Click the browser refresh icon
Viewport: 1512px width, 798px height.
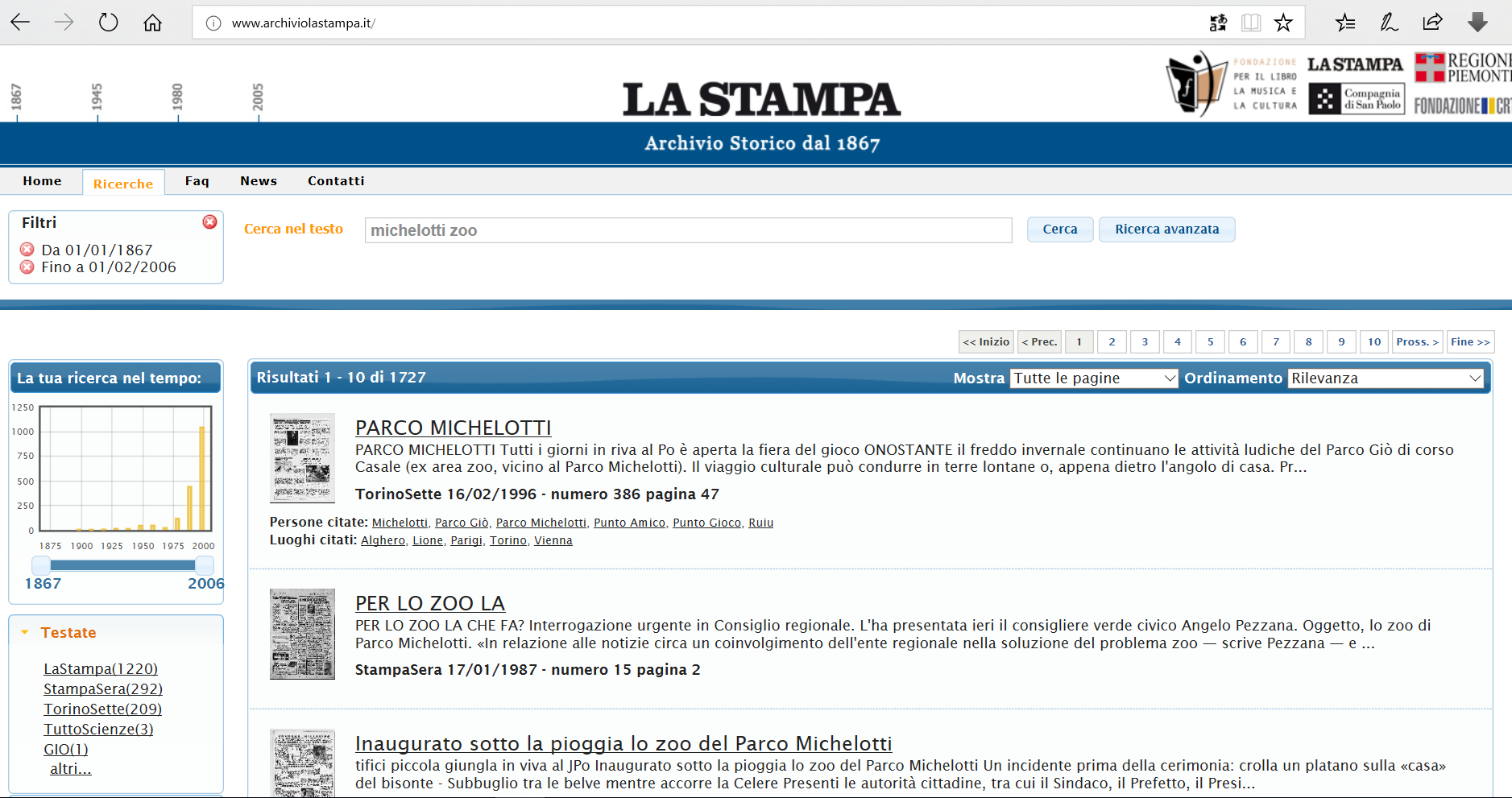(x=108, y=23)
